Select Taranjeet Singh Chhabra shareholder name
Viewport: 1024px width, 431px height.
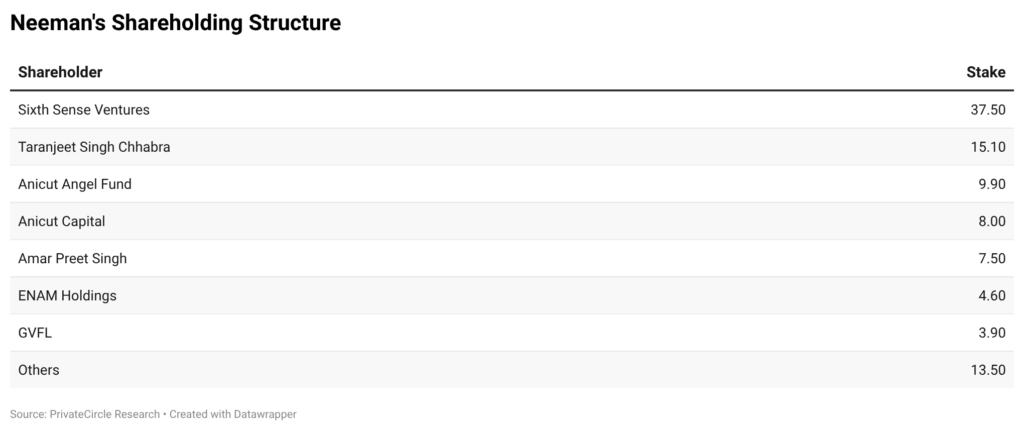tap(94, 147)
